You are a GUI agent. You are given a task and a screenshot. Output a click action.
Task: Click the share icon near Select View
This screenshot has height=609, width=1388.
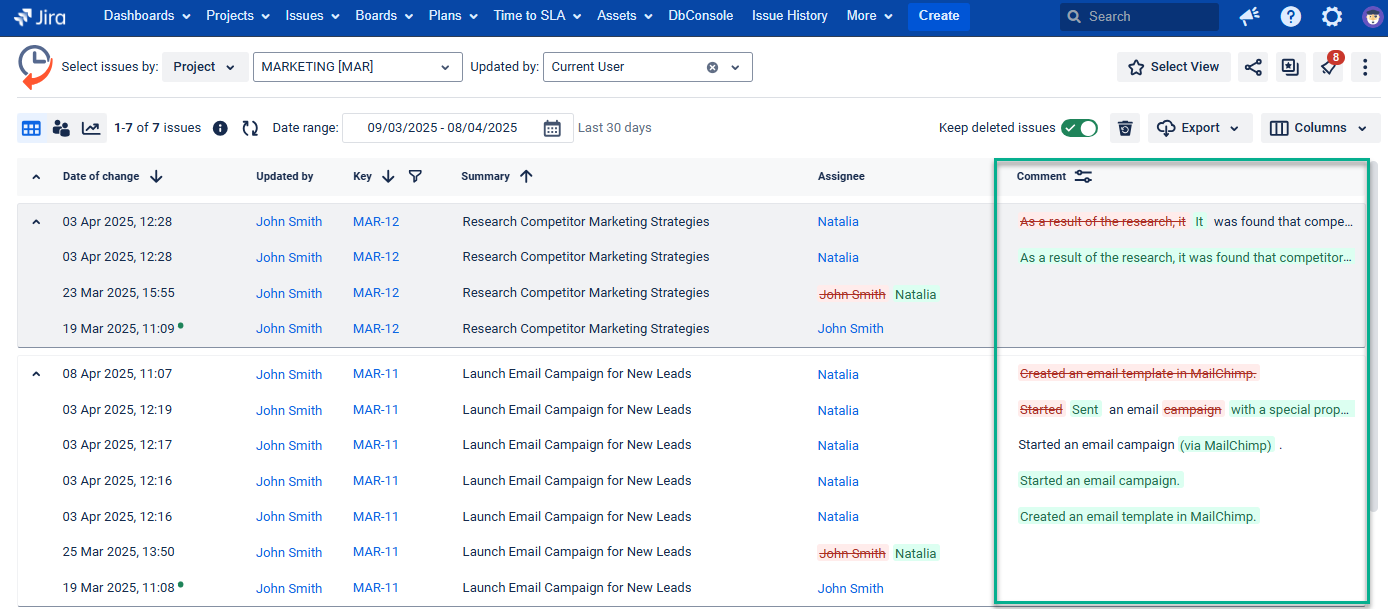1252,66
